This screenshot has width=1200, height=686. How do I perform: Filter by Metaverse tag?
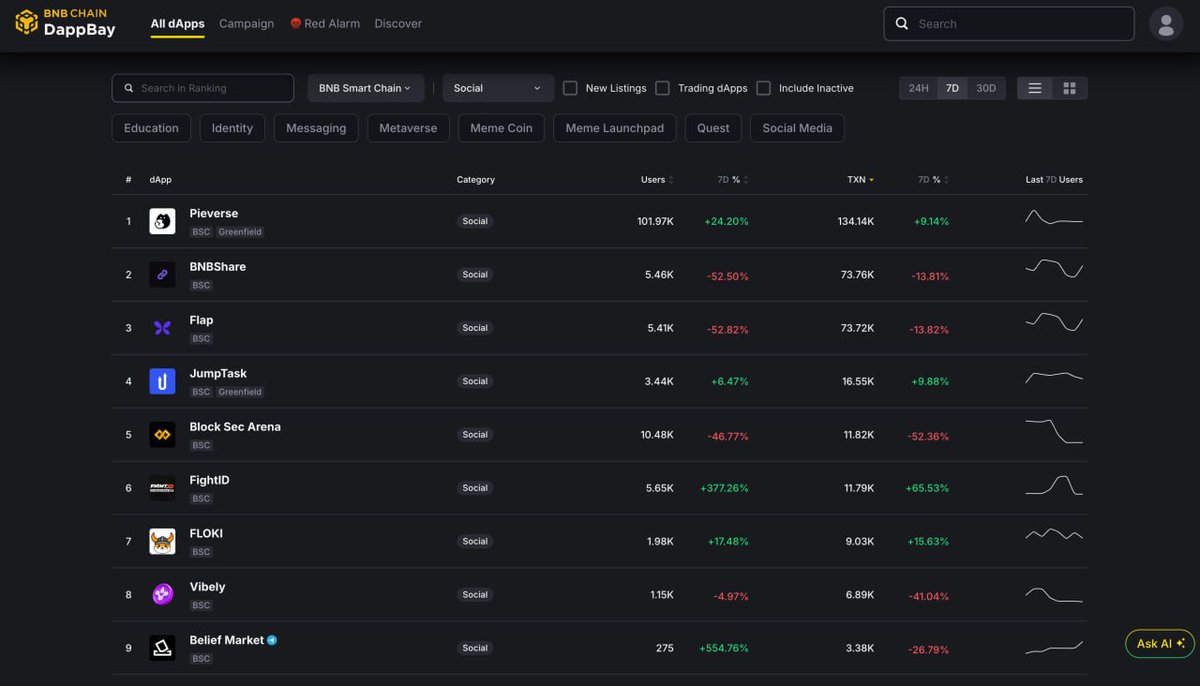pyautogui.click(x=408, y=128)
